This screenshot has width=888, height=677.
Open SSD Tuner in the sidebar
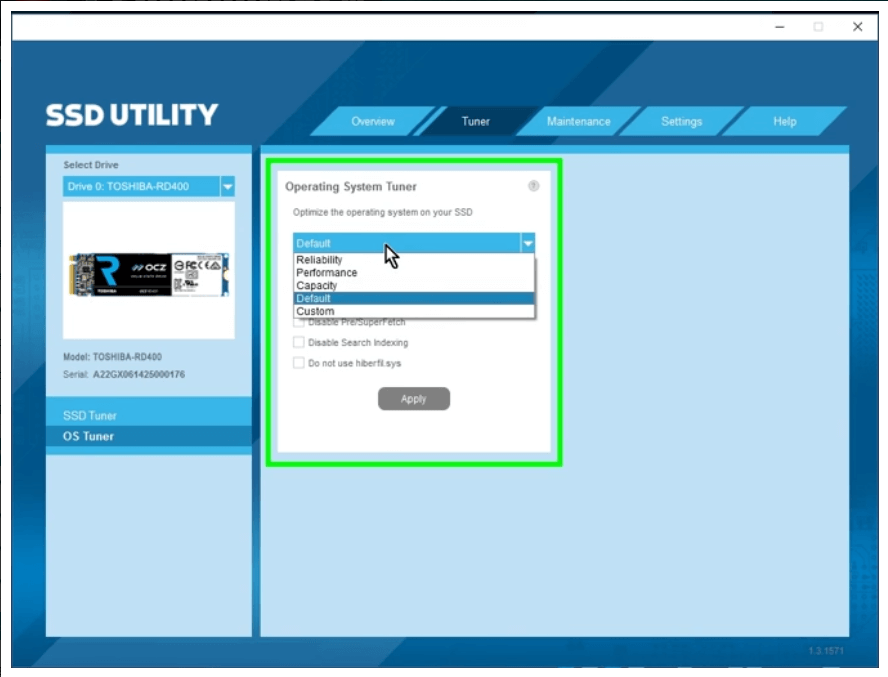pyautogui.click(x=149, y=415)
